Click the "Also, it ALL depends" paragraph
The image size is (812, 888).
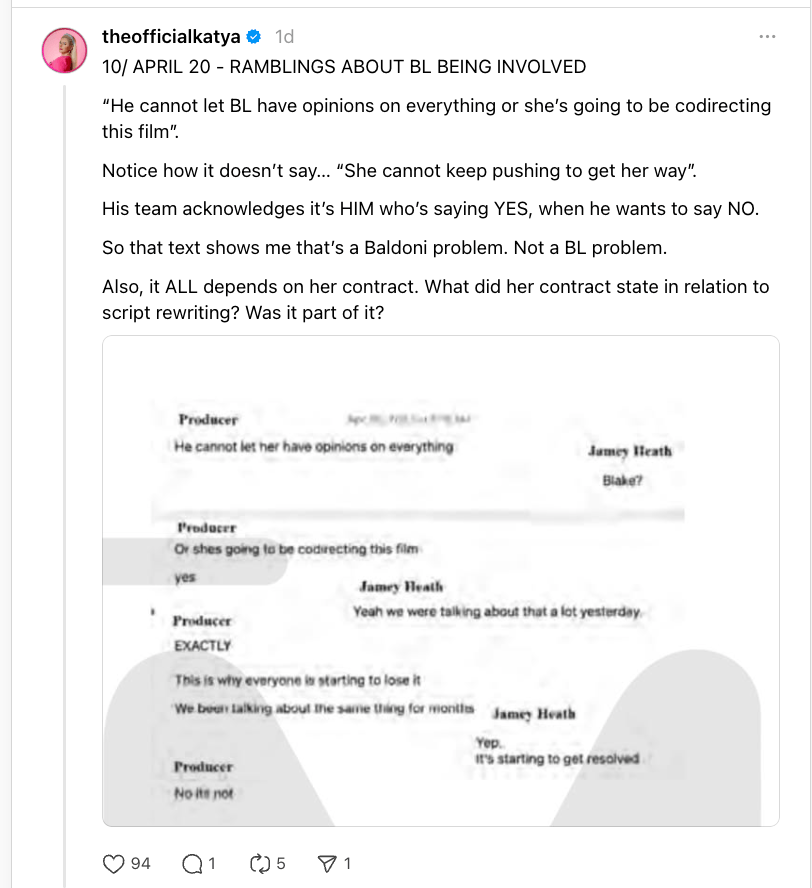(x=436, y=299)
